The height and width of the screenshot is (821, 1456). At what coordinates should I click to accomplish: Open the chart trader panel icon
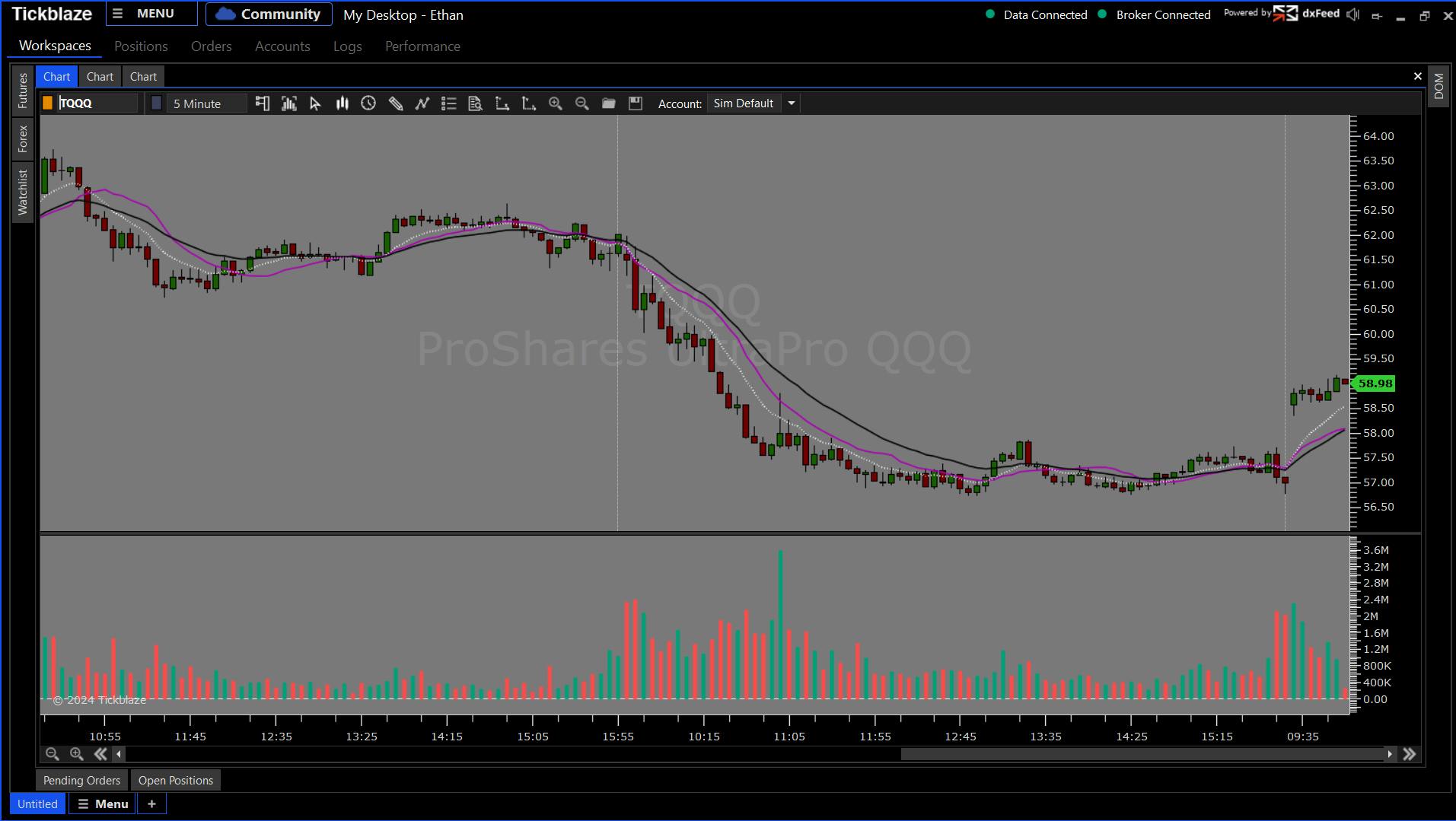click(x=263, y=103)
